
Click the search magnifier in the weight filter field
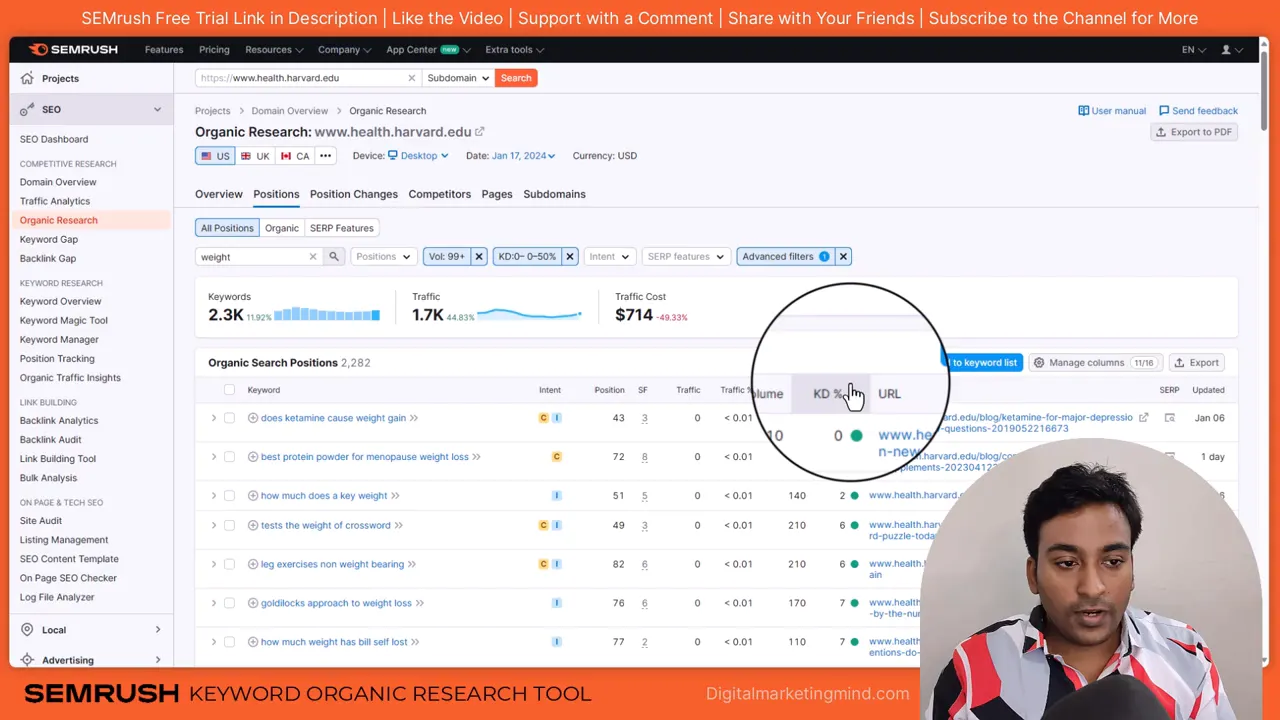(x=334, y=256)
